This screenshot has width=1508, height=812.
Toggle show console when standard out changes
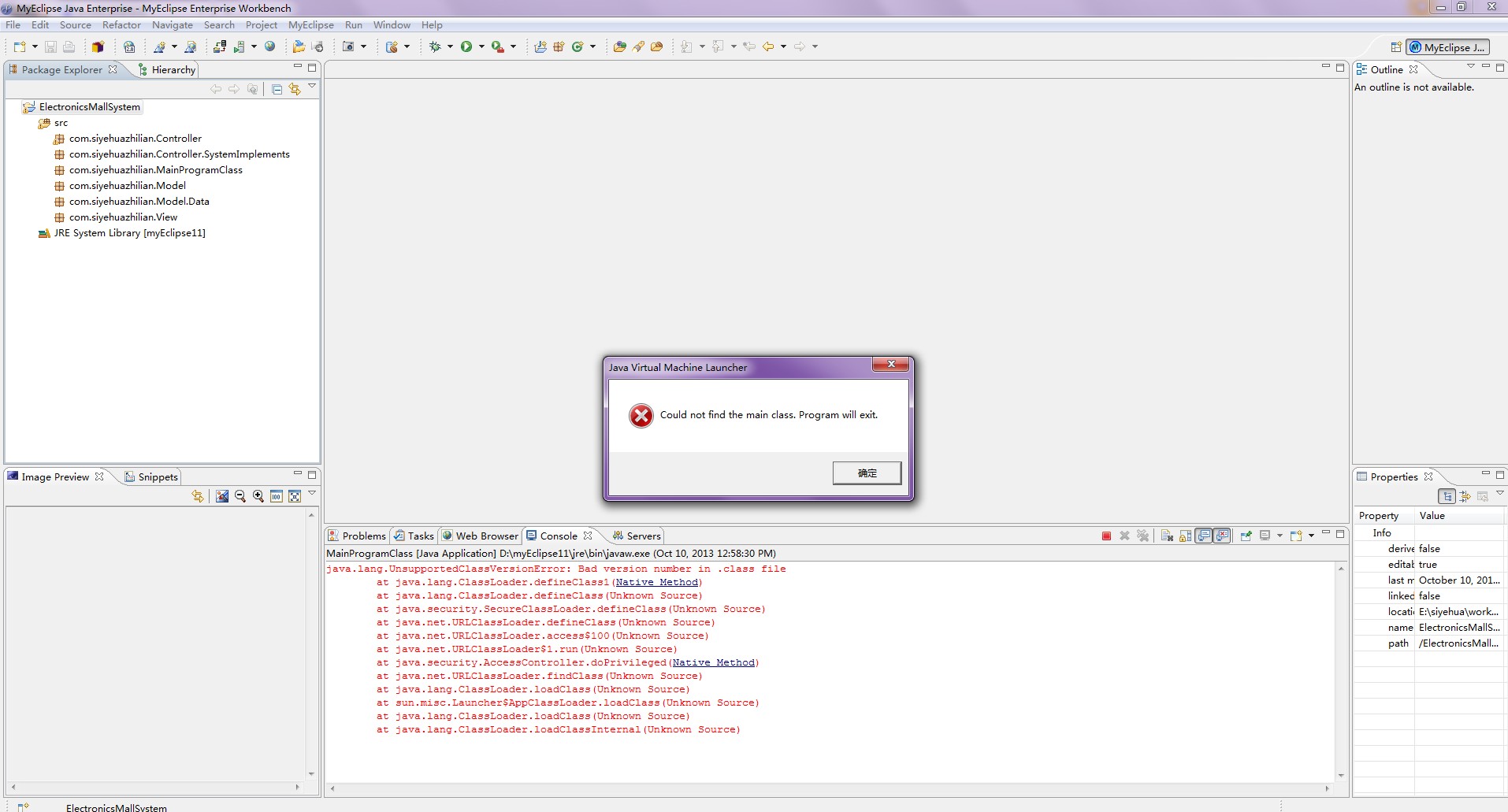(1204, 536)
